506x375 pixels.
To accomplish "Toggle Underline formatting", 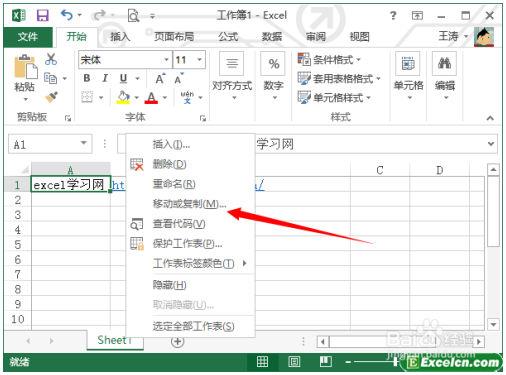I will pyautogui.click(x=123, y=78).
